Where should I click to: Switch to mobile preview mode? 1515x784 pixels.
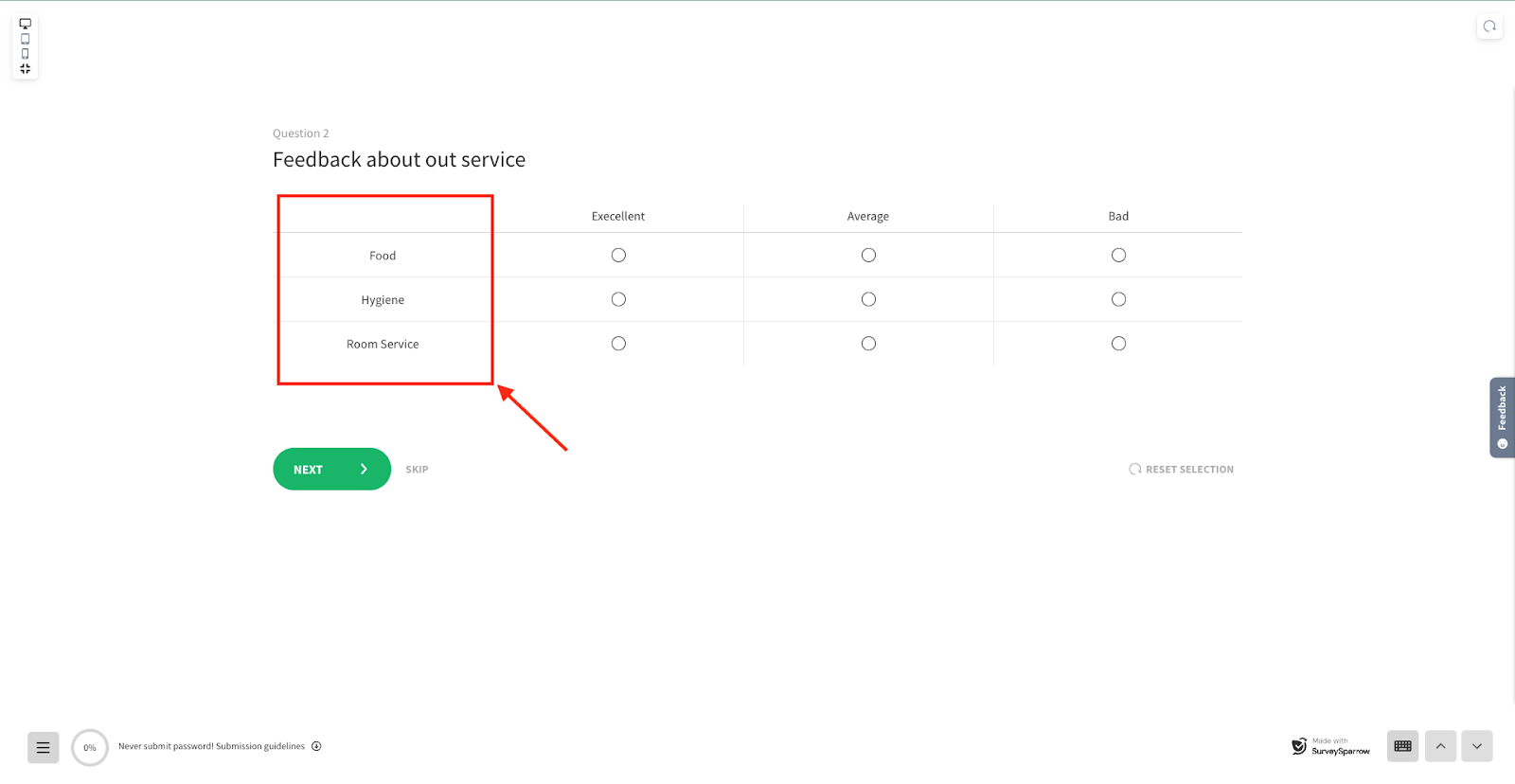[x=26, y=54]
